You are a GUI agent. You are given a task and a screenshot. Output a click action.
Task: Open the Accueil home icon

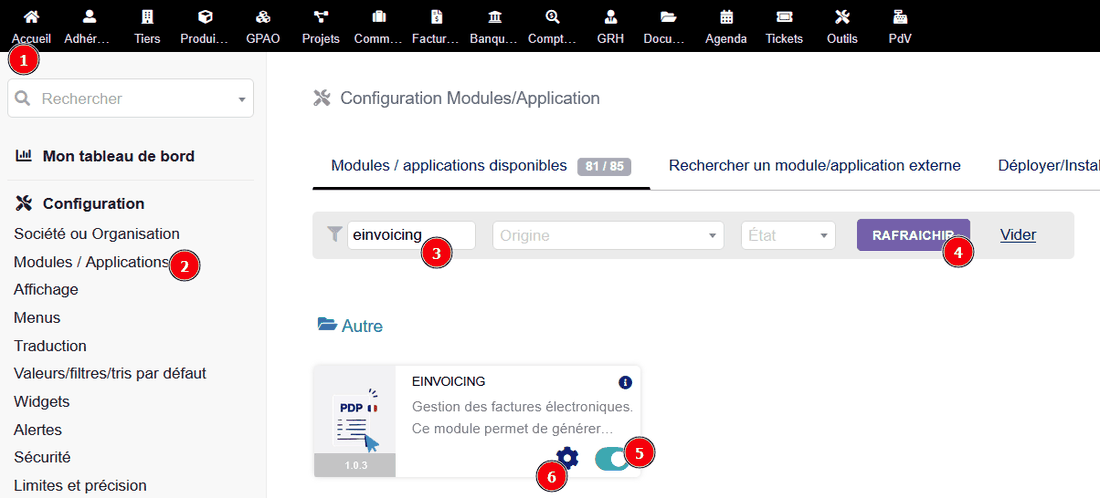point(32,17)
